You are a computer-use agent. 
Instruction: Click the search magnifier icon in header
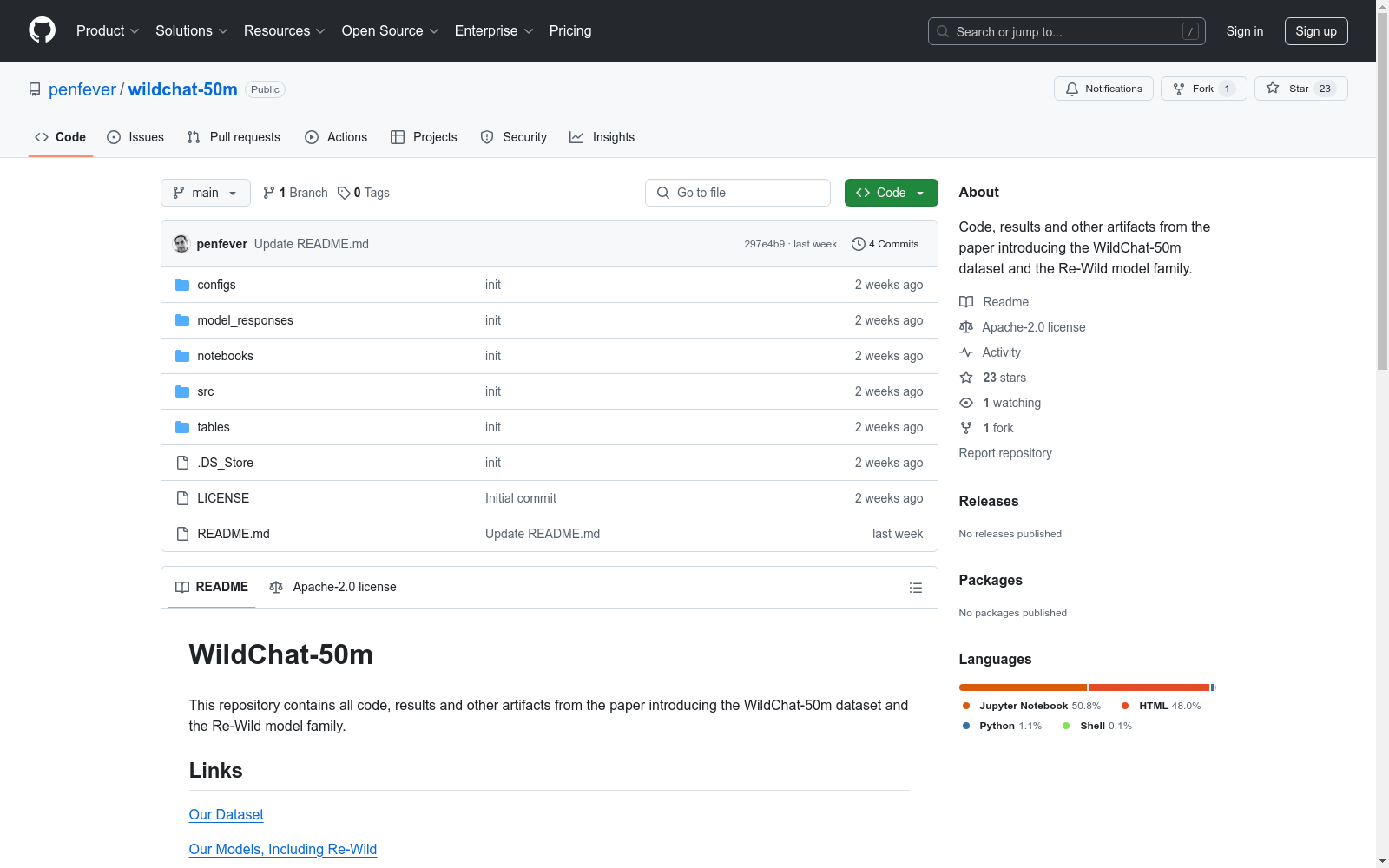point(943,31)
